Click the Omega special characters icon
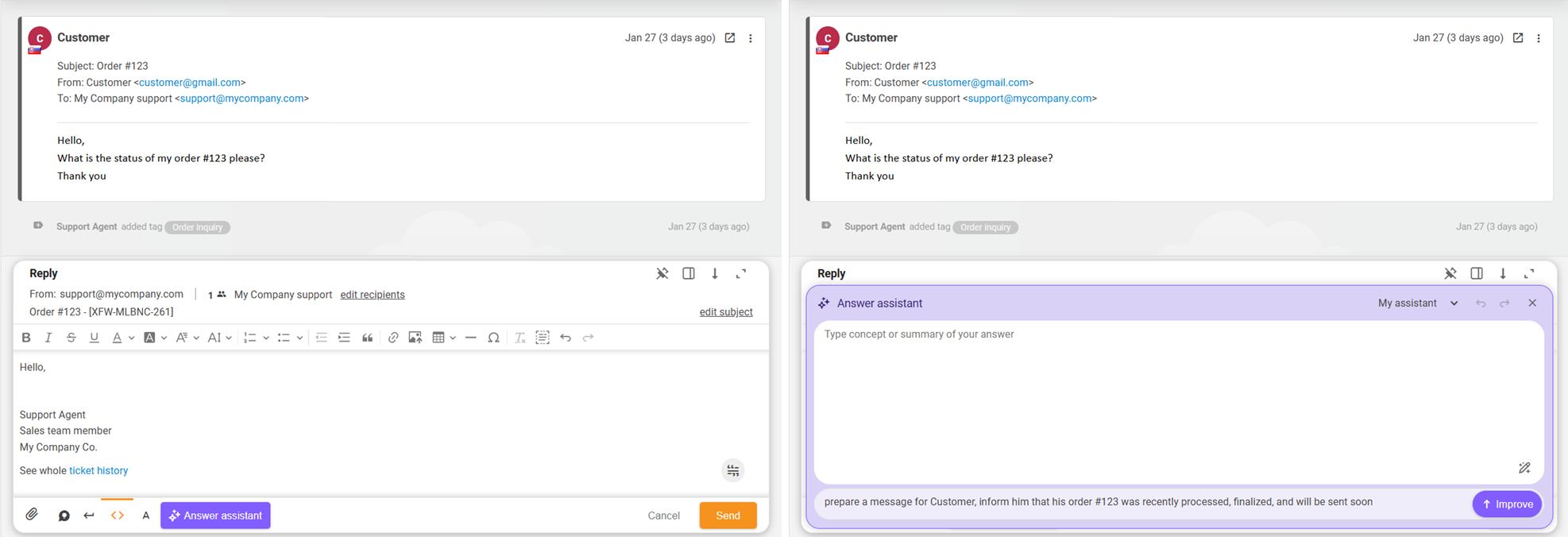 493,338
